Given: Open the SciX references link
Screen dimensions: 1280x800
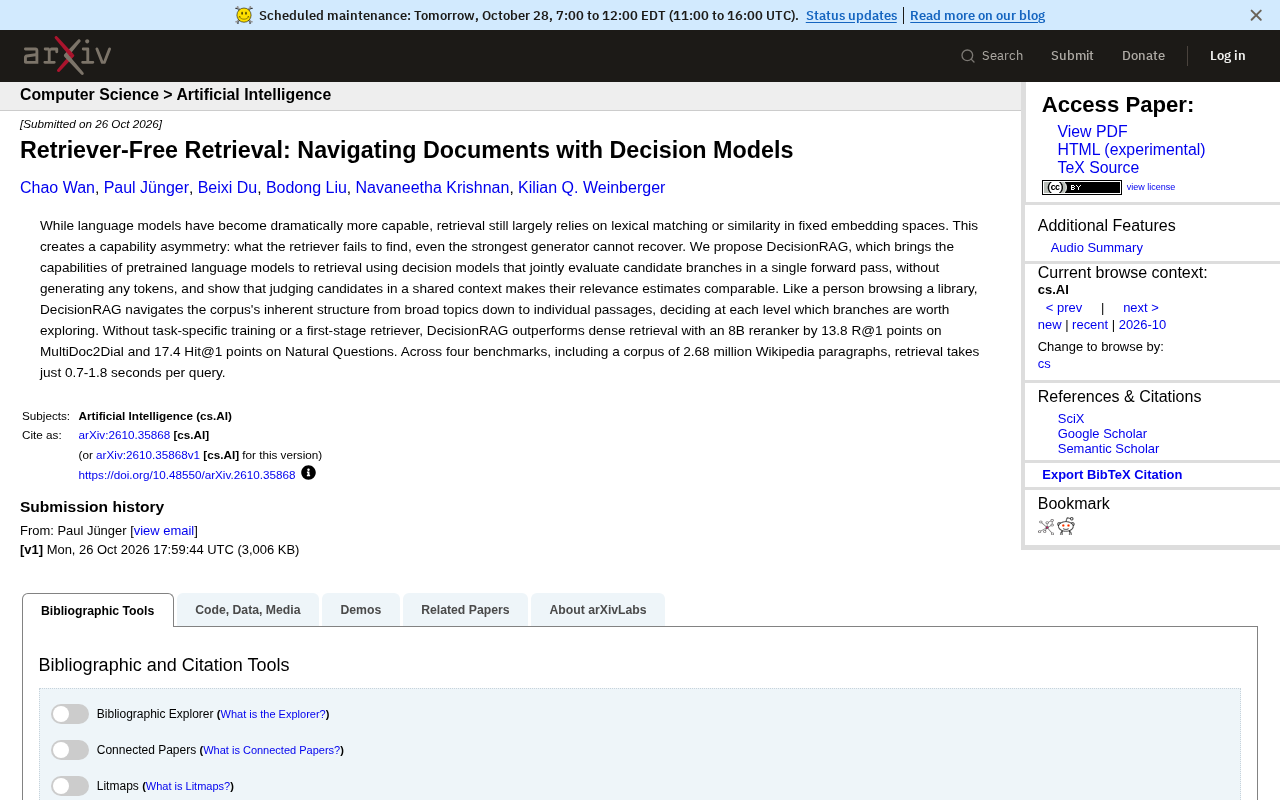Looking at the screenshot, I should tap(1071, 419).
